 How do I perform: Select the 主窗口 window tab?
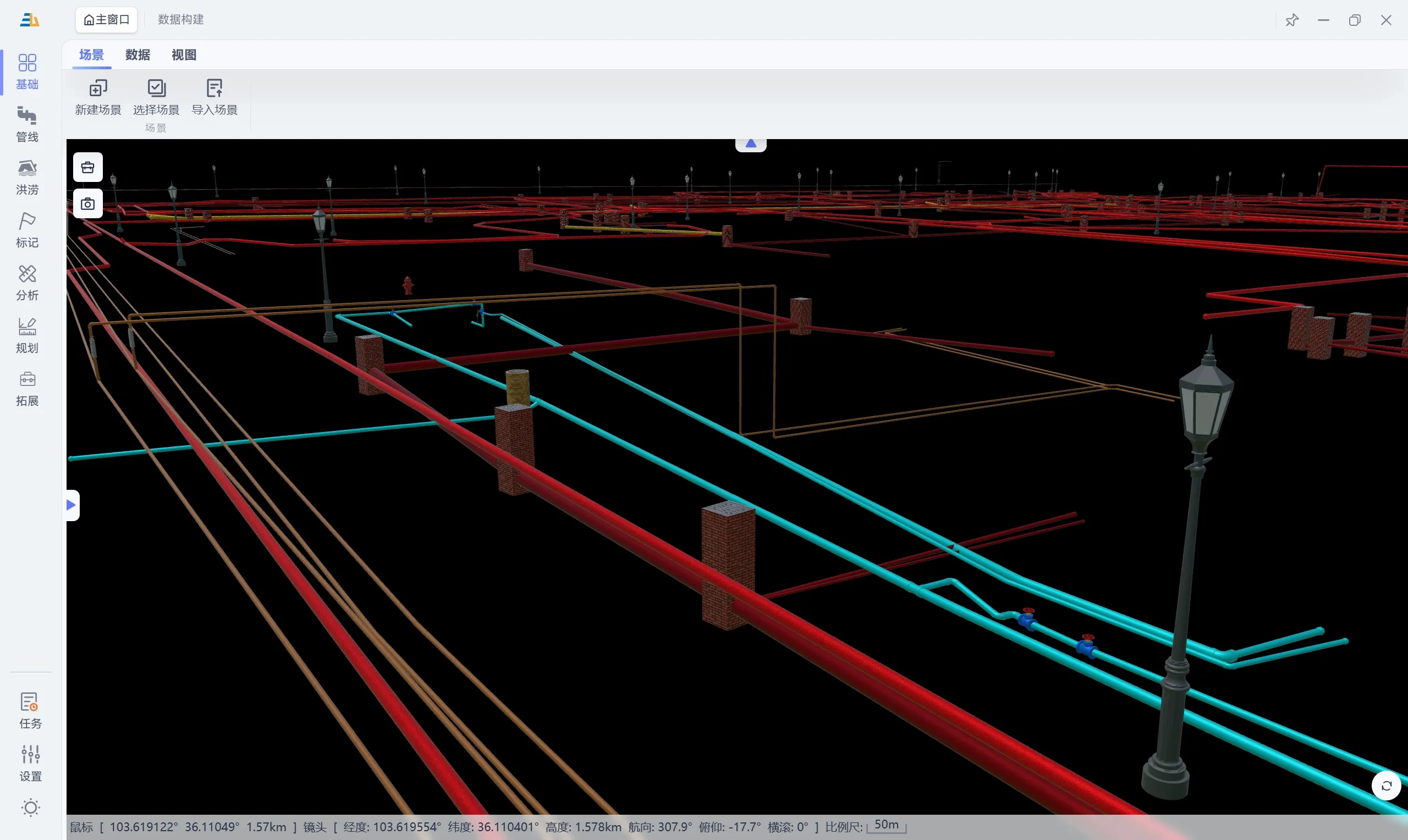[x=107, y=20]
